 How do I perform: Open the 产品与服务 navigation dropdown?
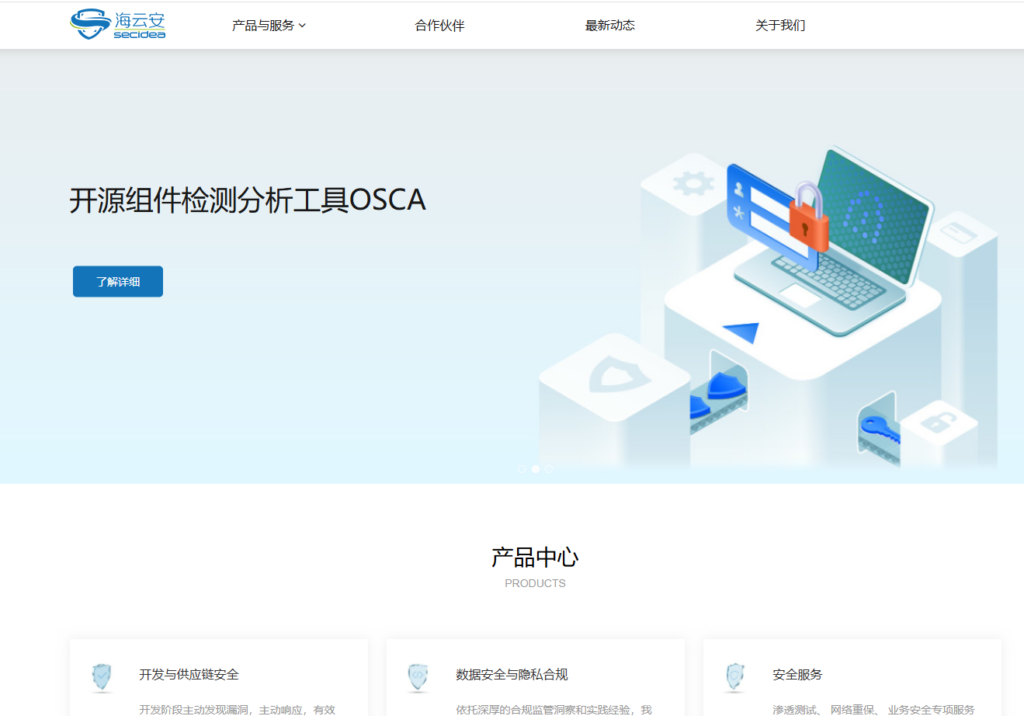pyautogui.click(x=262, y=25)
